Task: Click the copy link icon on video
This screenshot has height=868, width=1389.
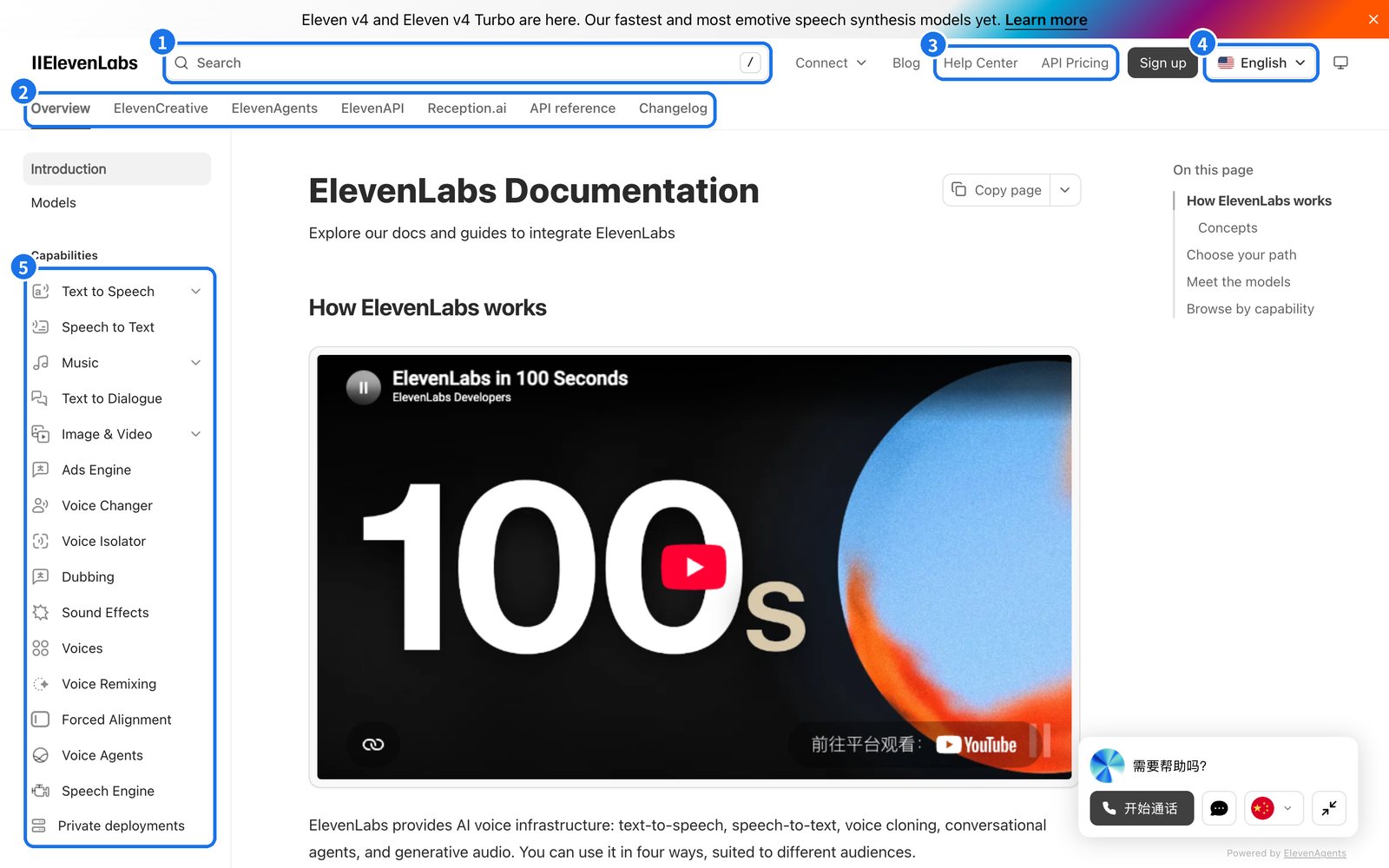Action: [373, 744]
